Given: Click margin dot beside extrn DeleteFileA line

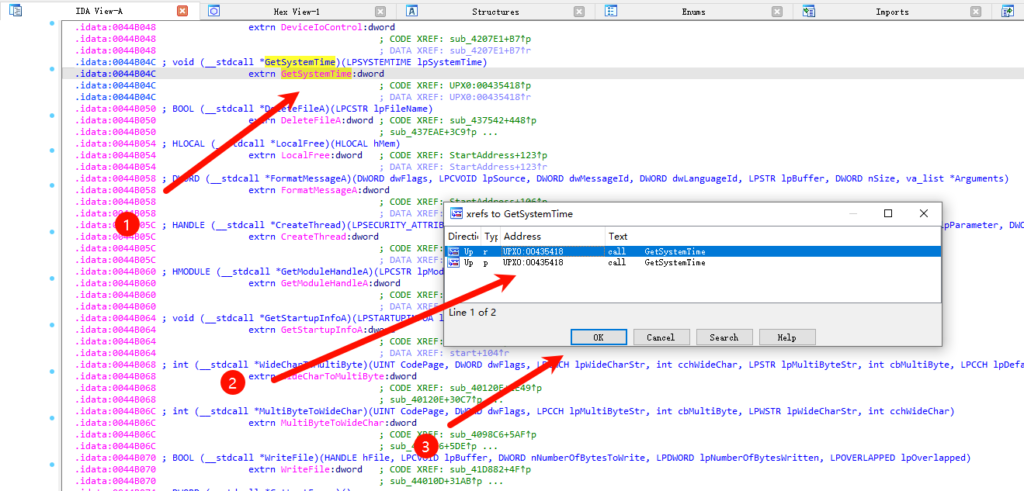Looking at the screenshot, I should [x=52, y=116].
